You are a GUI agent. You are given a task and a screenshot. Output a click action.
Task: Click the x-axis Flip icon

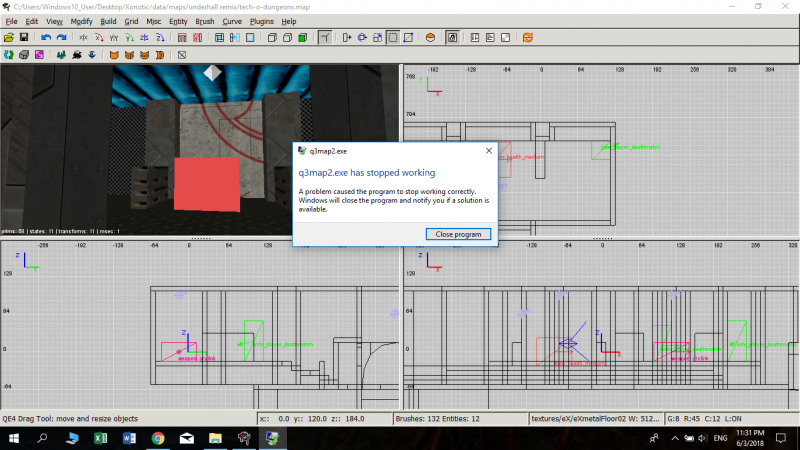(x=81, y=37)
